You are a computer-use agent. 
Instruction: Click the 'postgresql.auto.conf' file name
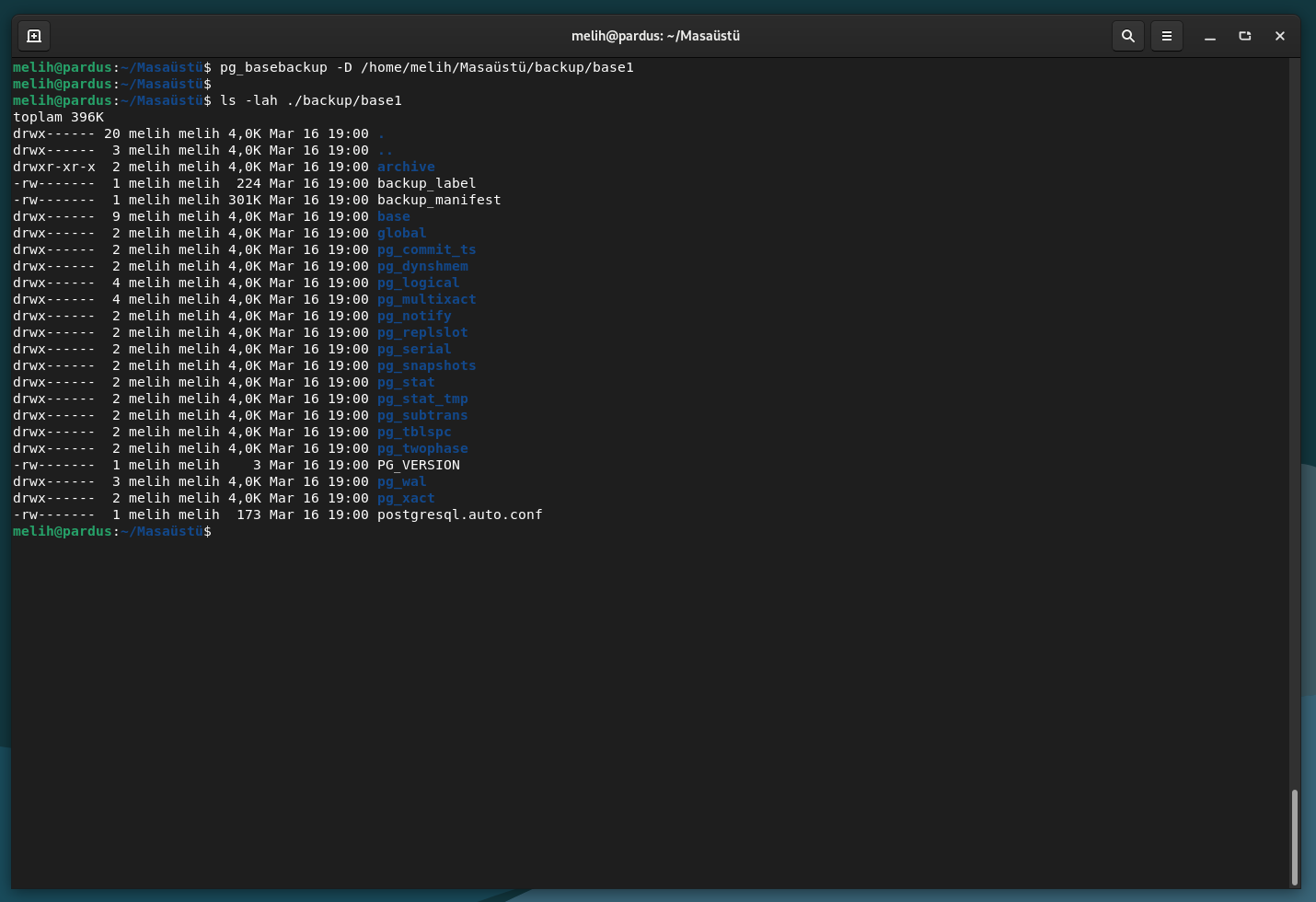pos(460,515)
